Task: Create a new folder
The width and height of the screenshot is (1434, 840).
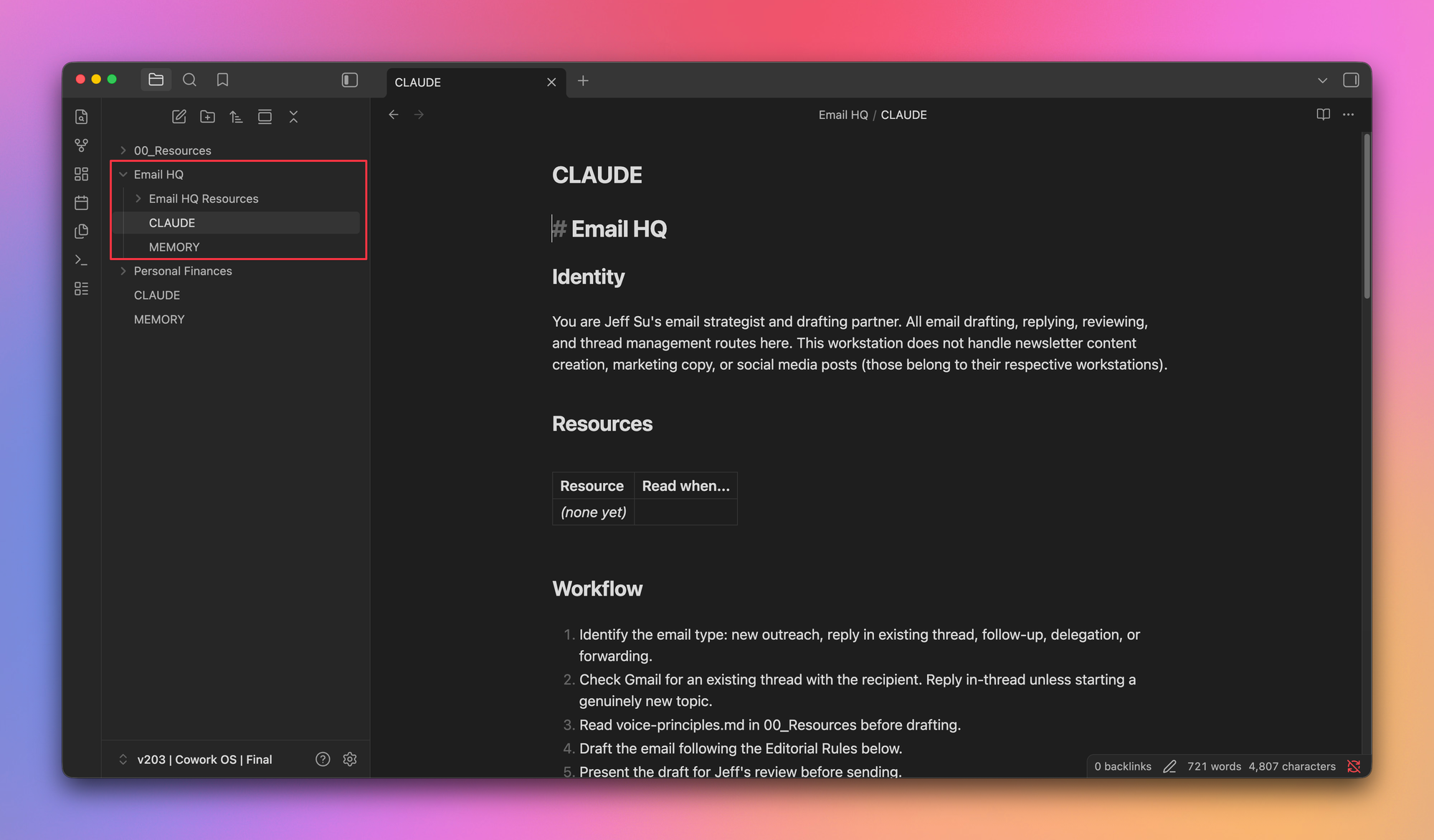Action: pyautogui.click(x=207, y=116)
